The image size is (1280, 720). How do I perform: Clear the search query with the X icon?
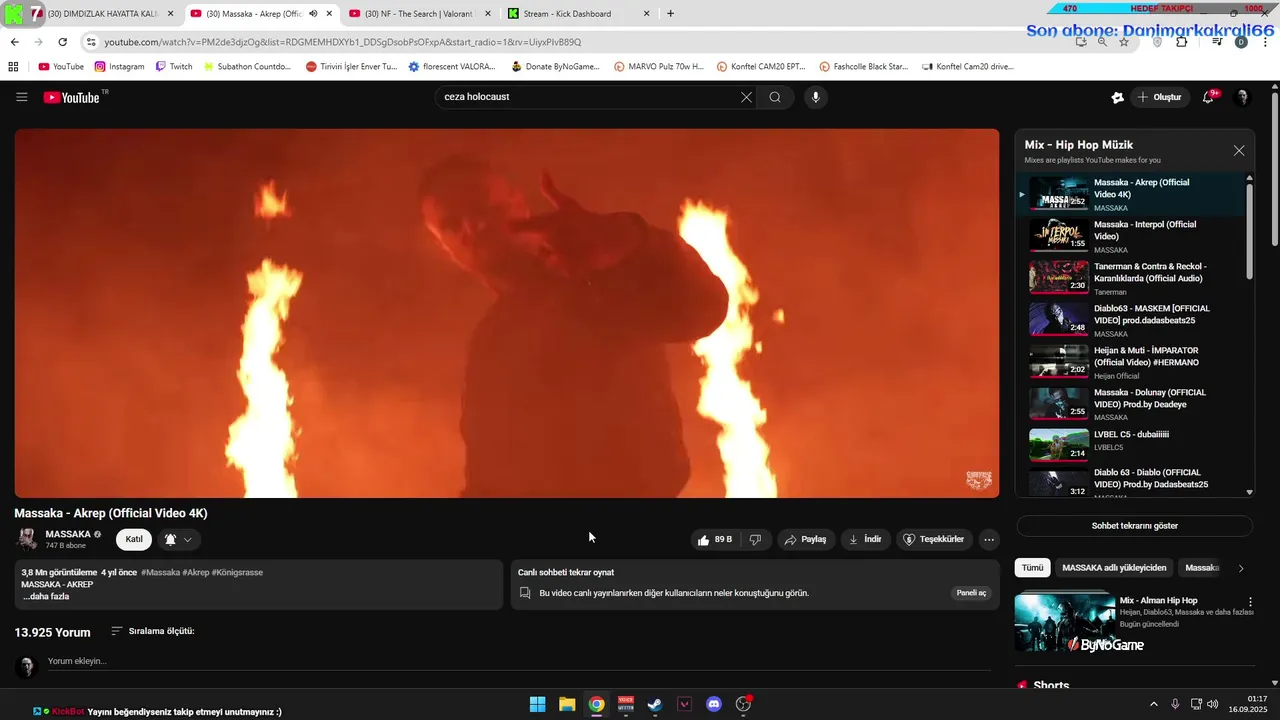(x=746, y=97)
